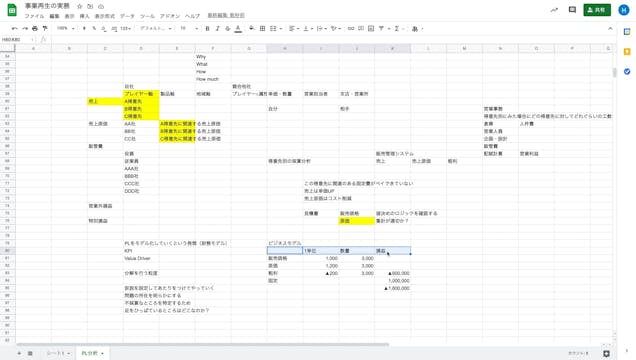Open the borders tool
Screen dimensions: 636x360
click(x=262, y=28)
